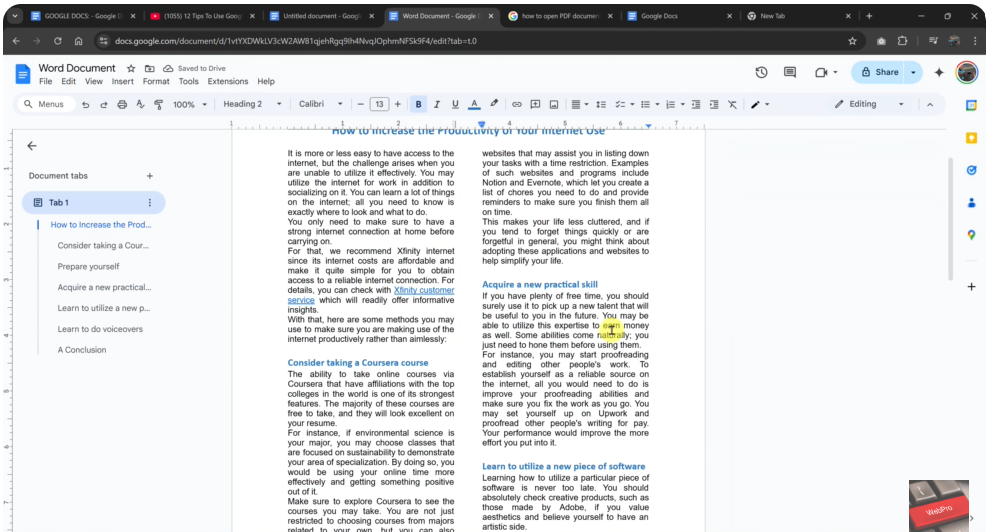988x532 pixels.
Task: Insert a link using the toolbar link icon
Action: point(517,105)
